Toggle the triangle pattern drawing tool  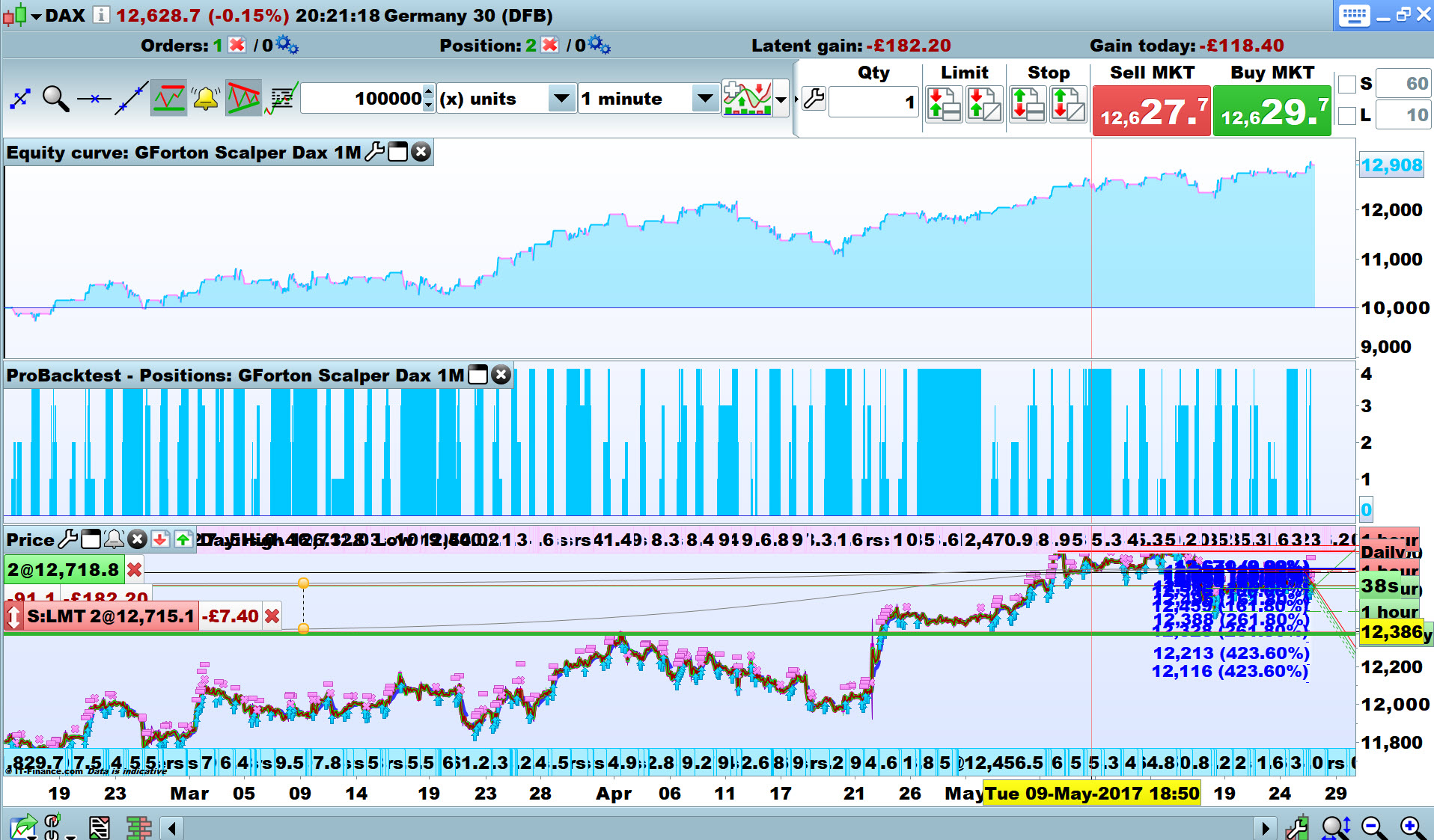pyautogui.click(x=243, y=98)
